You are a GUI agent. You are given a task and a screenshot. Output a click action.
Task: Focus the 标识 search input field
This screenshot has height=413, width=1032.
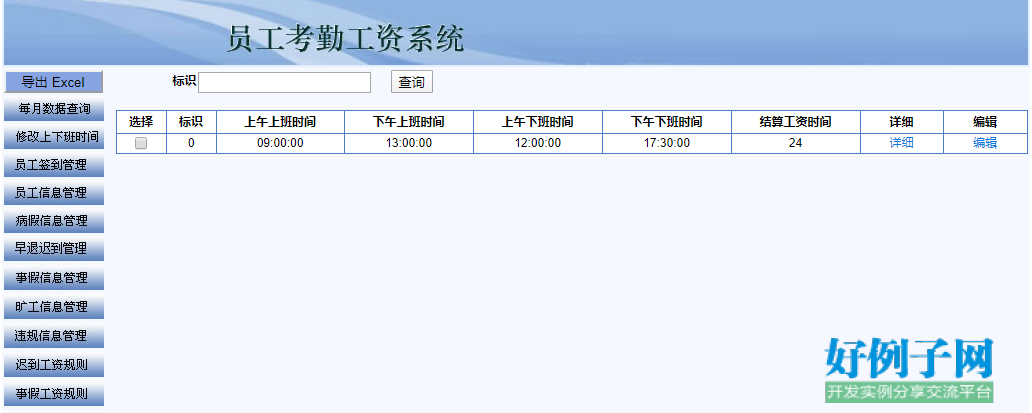(284, 82)
